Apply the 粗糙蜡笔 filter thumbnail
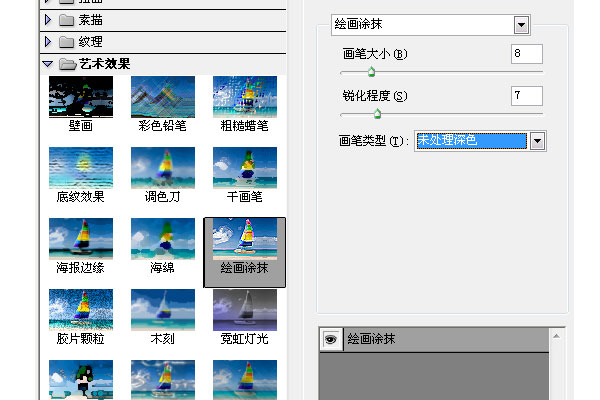600x400 pixels. [x=245, y=97]
